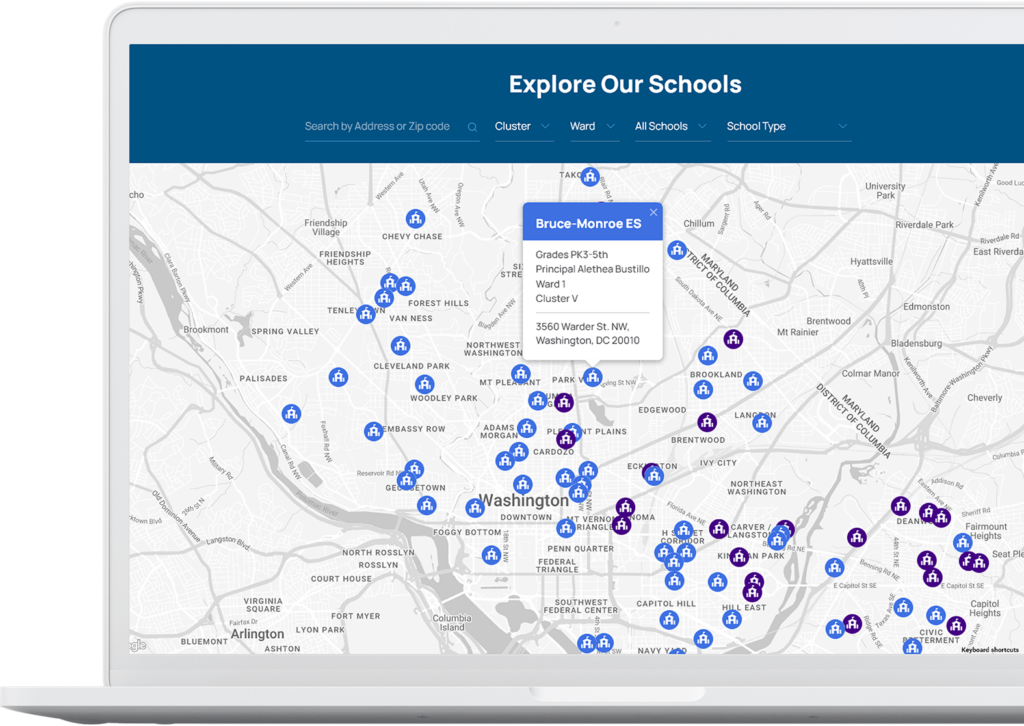This screenshot has width=1024, height=726.
Task: Open the Cluster dropdown
Action: click(524, 127)
